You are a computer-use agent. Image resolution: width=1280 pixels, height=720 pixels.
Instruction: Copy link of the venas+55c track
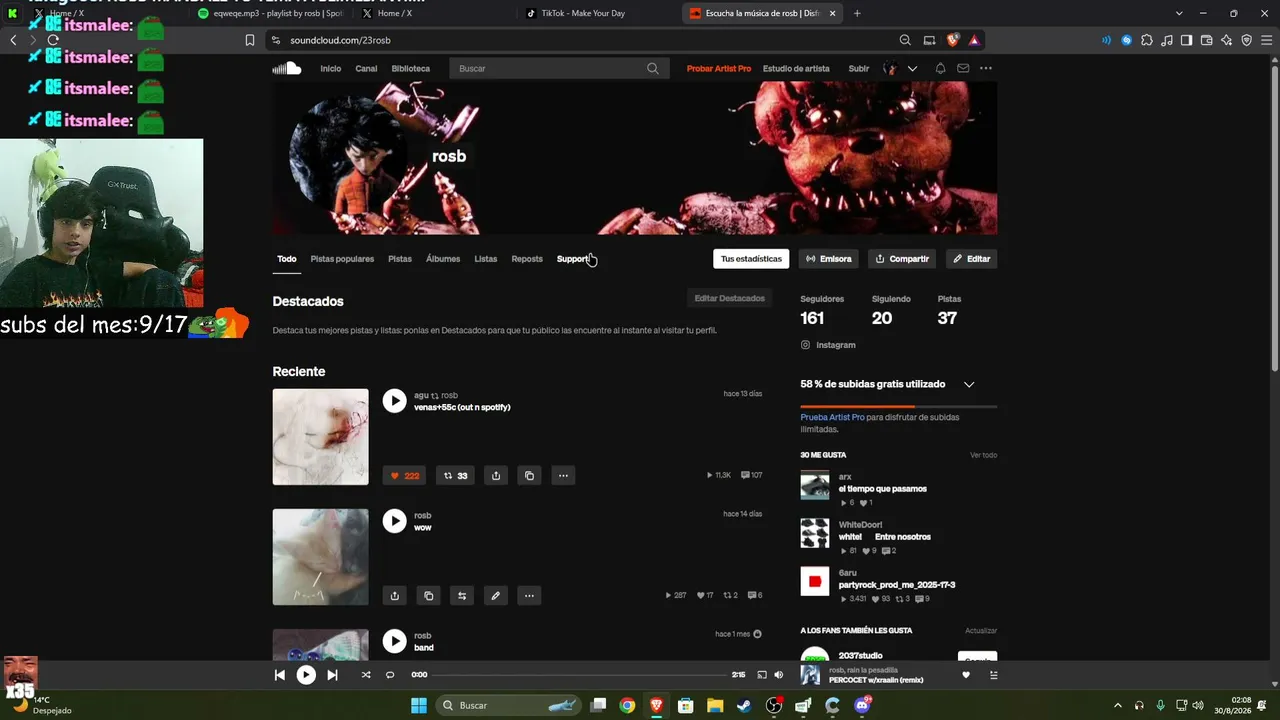pyautogui.click(x=530, y=476)
